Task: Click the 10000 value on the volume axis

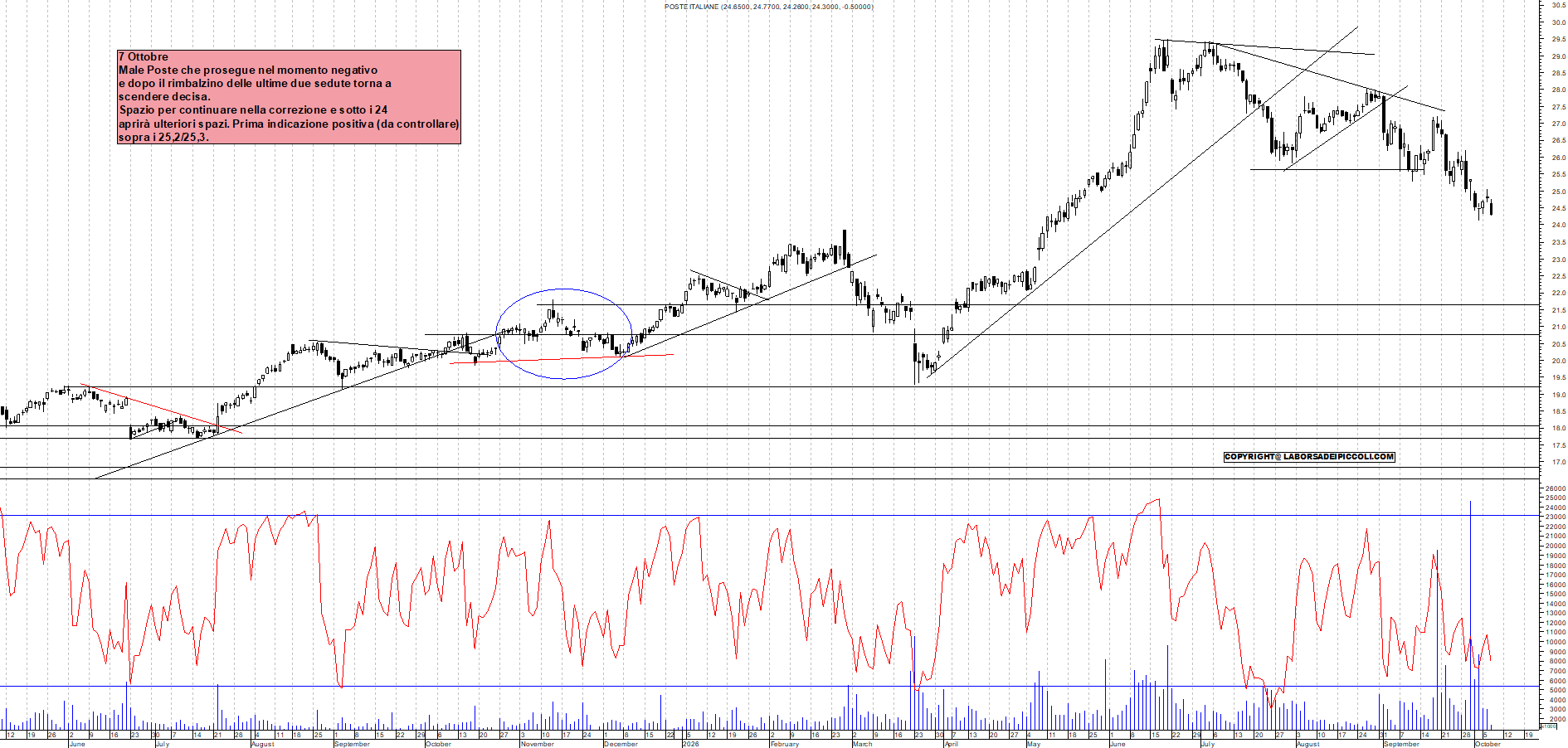Action: tap(1556, 643)
